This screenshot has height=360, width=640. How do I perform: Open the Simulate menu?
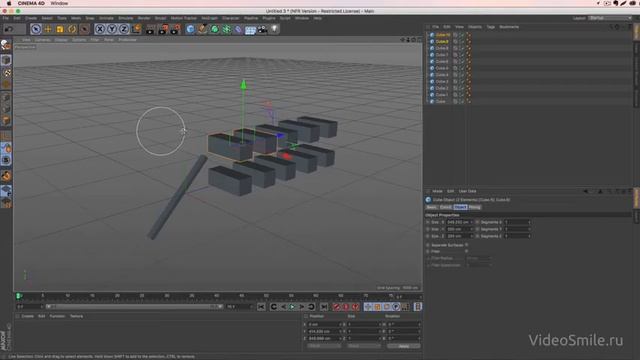click(125, 18)
